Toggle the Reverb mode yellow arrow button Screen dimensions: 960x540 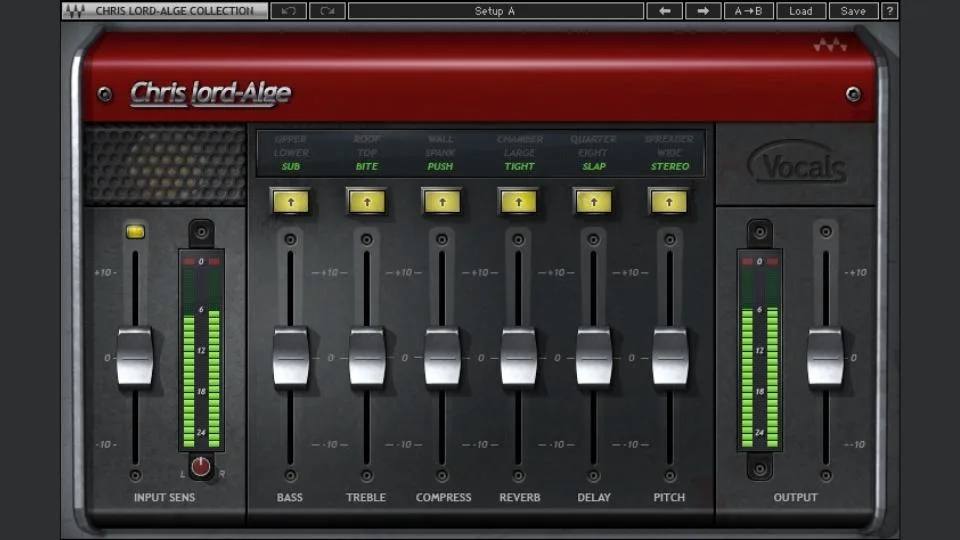point(519,202)
